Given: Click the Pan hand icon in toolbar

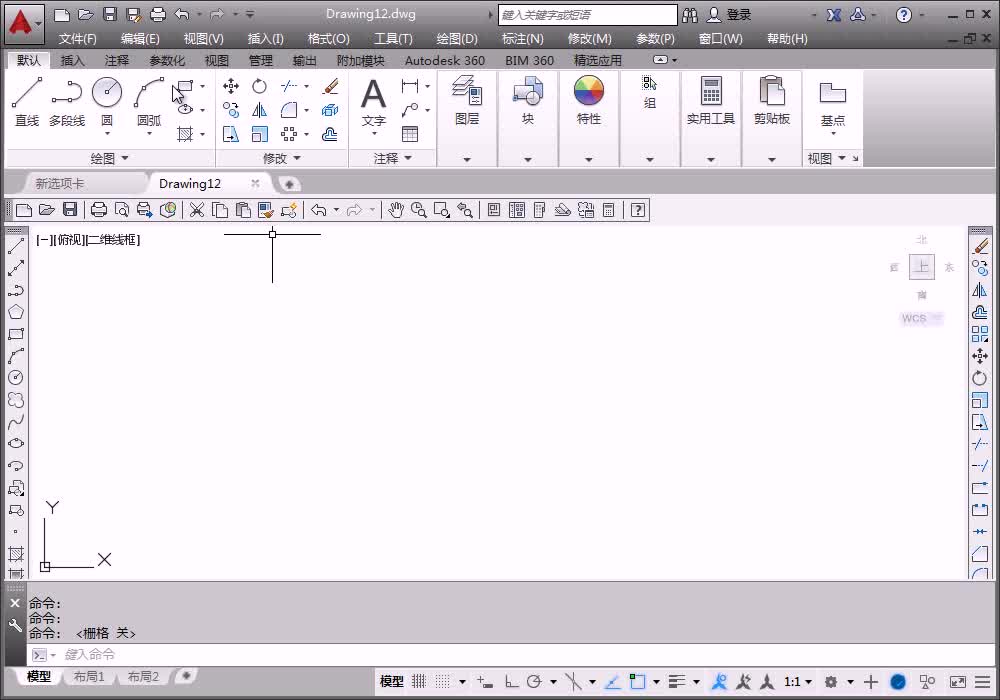Looking at the screenshot, I should pos(396,210).
